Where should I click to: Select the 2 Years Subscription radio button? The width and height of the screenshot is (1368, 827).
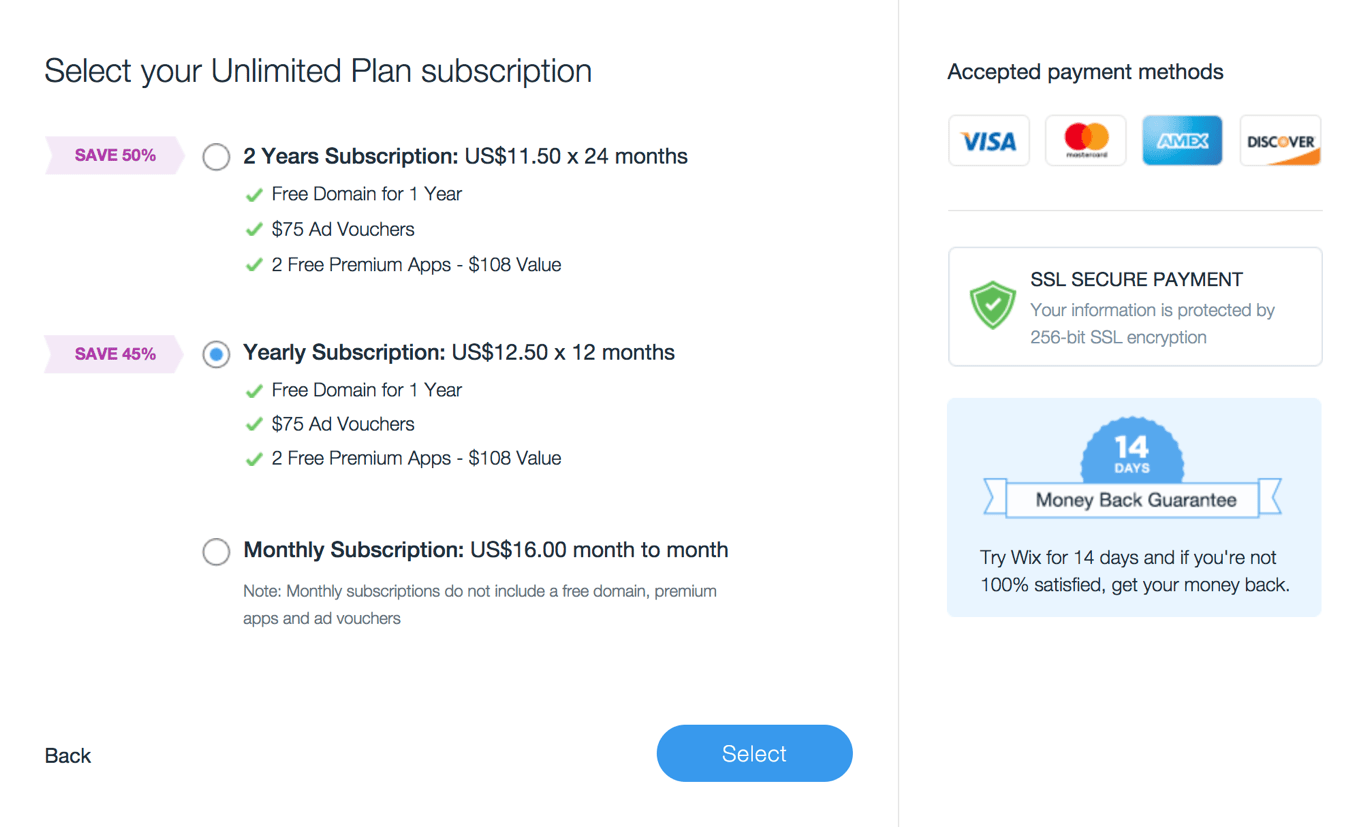click(216, 157)
